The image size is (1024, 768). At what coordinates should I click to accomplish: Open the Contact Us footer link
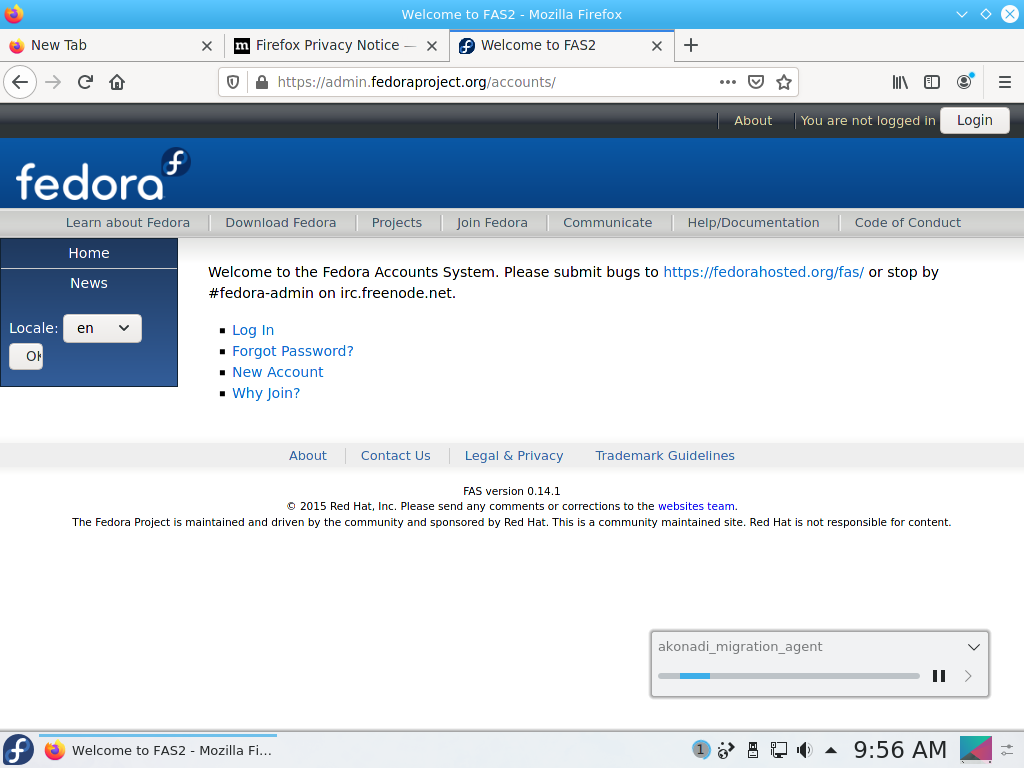(x=396, y=456)
